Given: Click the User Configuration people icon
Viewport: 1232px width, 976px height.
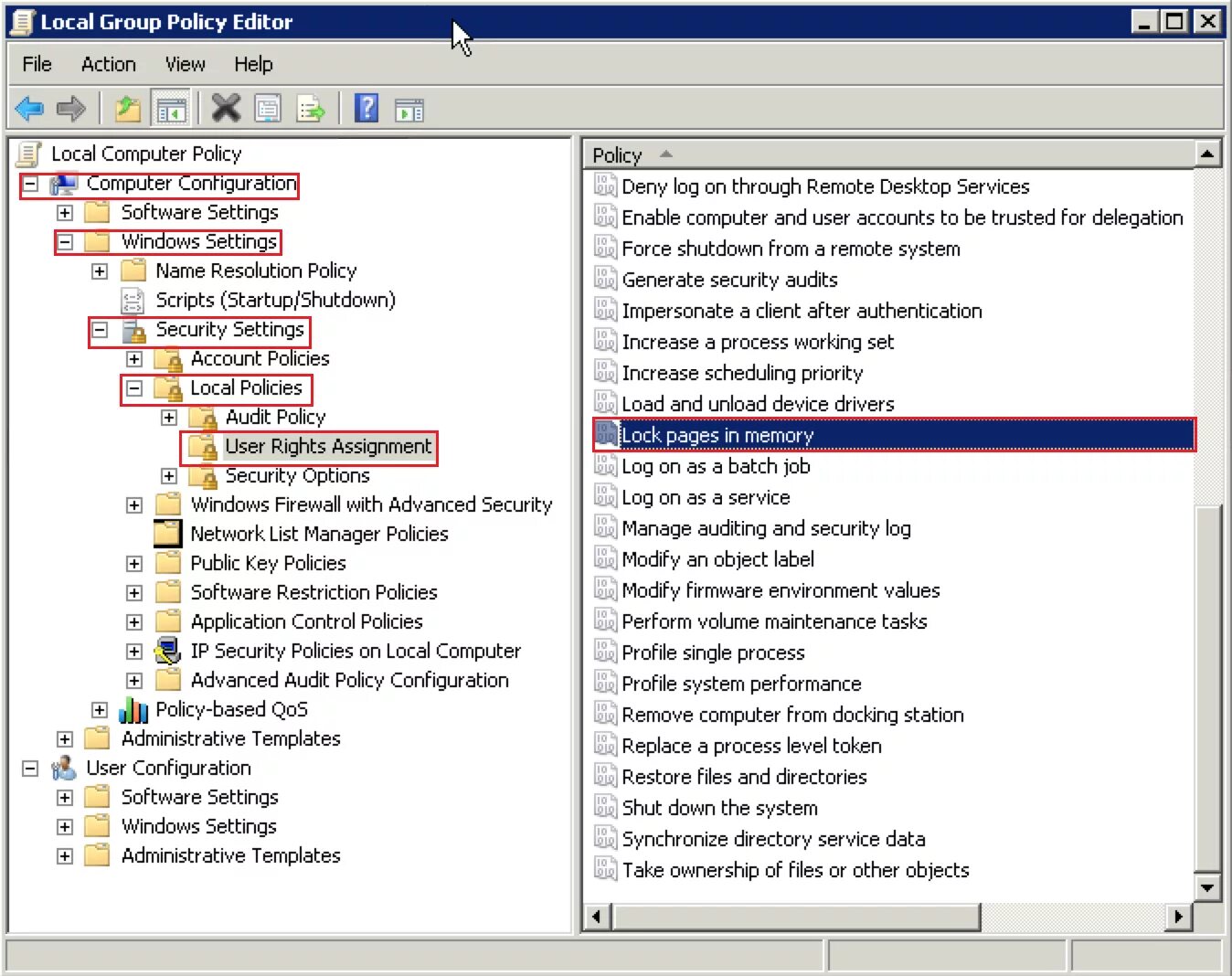Looking at the screenshot, I should 64,769.
